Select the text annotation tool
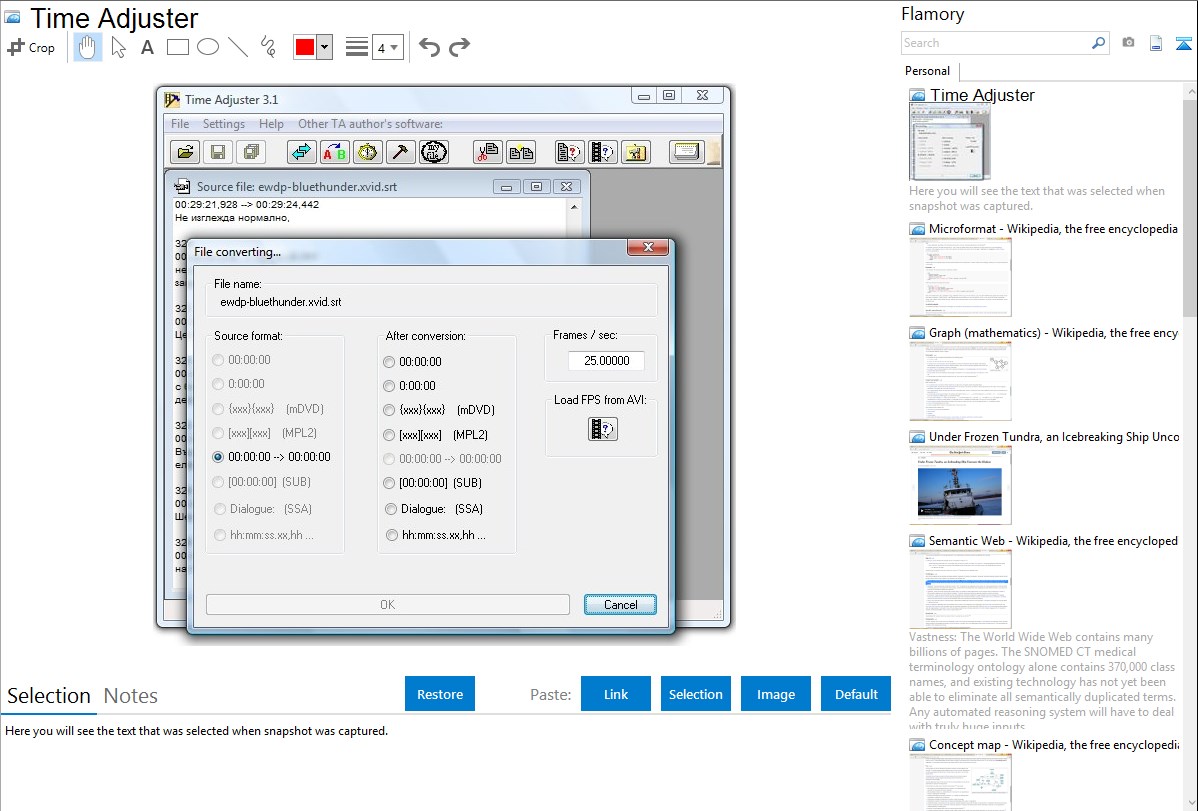 click(147, 47)
